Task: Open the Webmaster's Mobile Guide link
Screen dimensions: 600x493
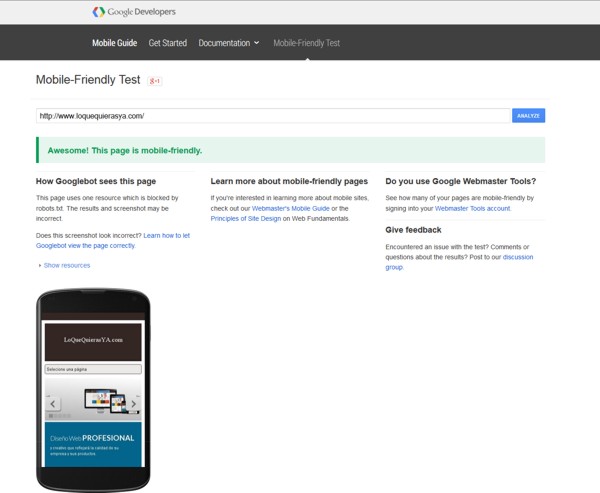Action: [x=291, y=208]
